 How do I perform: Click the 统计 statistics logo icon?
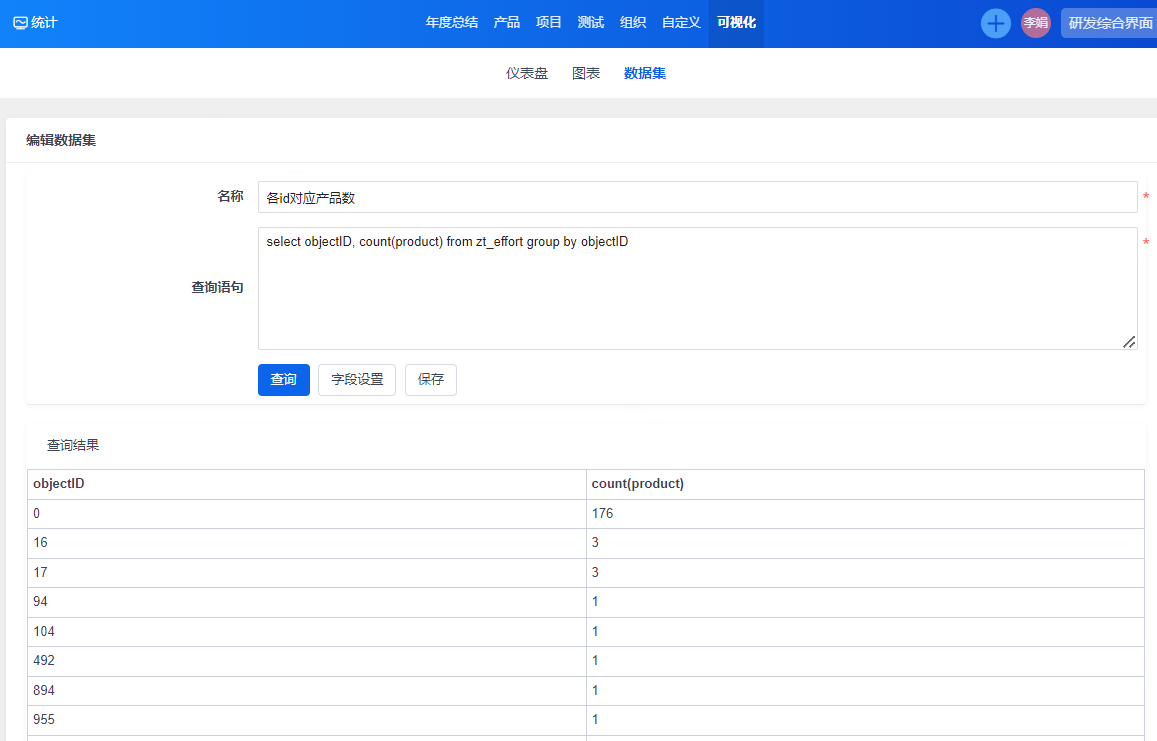(20, 23)
